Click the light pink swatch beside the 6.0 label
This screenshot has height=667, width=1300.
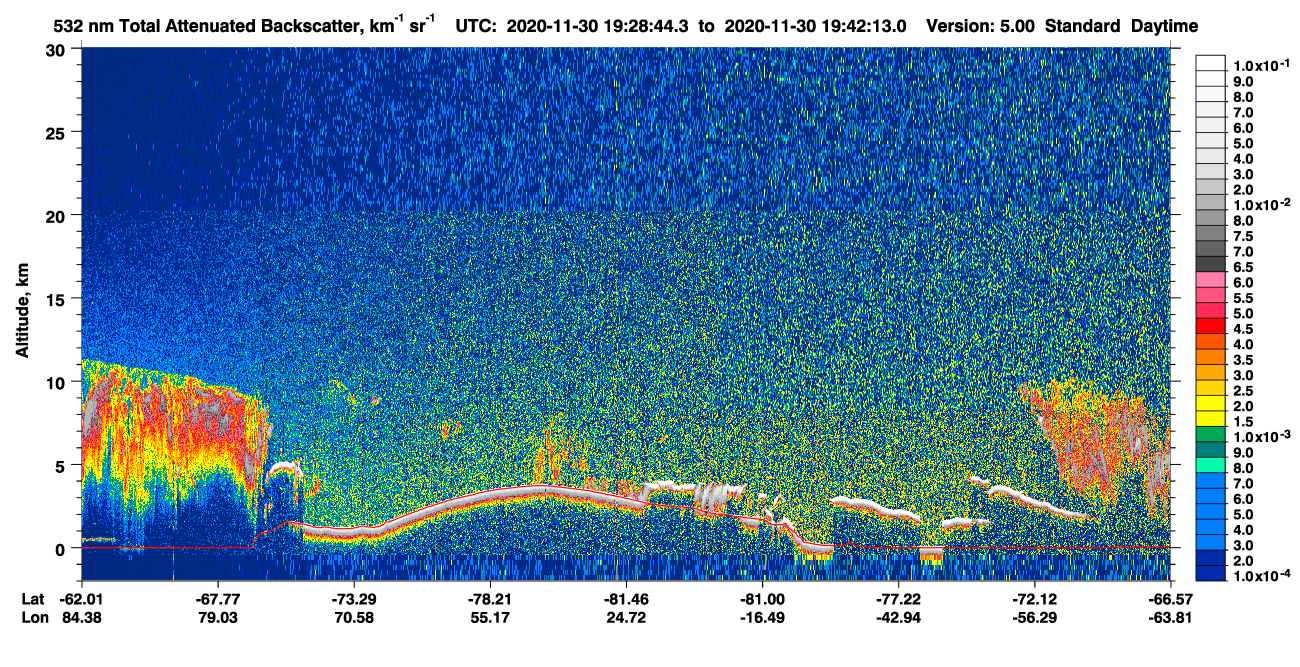[1210, 280]
